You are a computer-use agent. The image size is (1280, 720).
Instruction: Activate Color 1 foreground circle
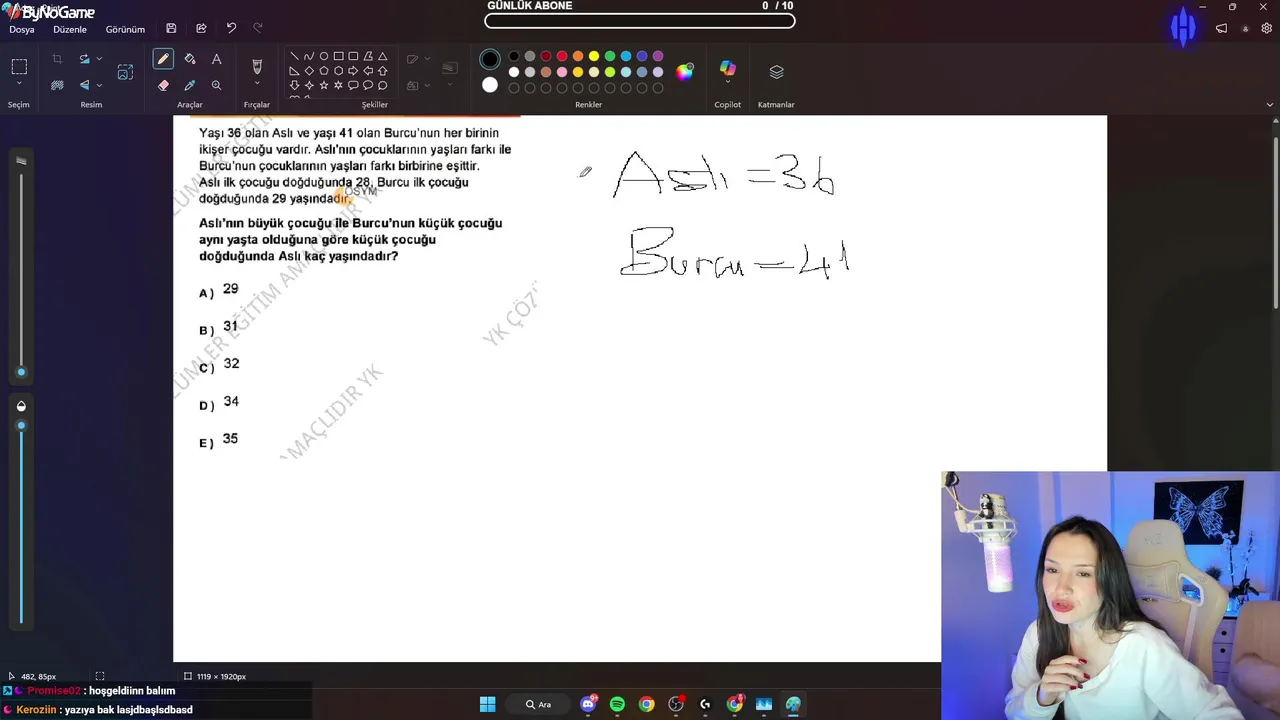(x=490, y=59)
